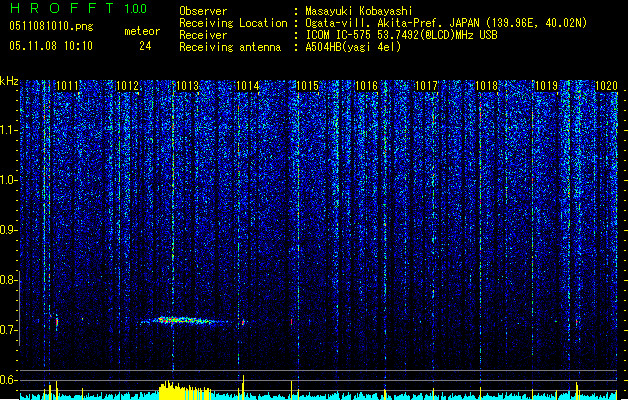Click the short red echo left of 1011

(57, 322)
